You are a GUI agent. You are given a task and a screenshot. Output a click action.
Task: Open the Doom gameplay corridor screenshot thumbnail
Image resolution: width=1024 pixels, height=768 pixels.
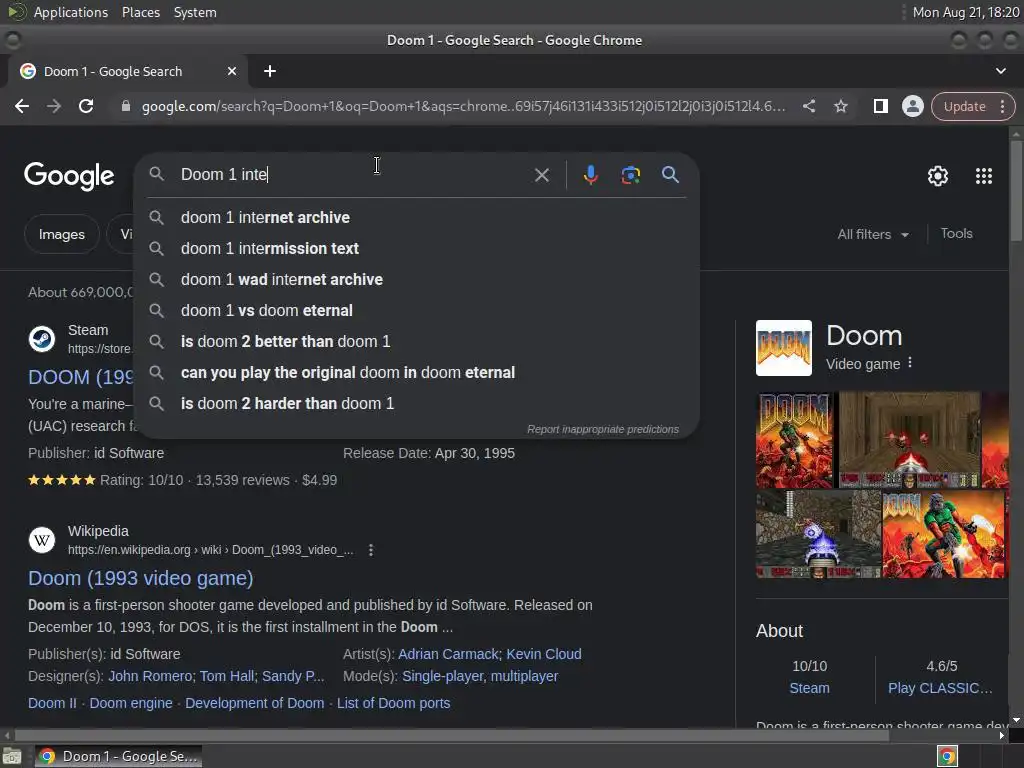(909, 440)
